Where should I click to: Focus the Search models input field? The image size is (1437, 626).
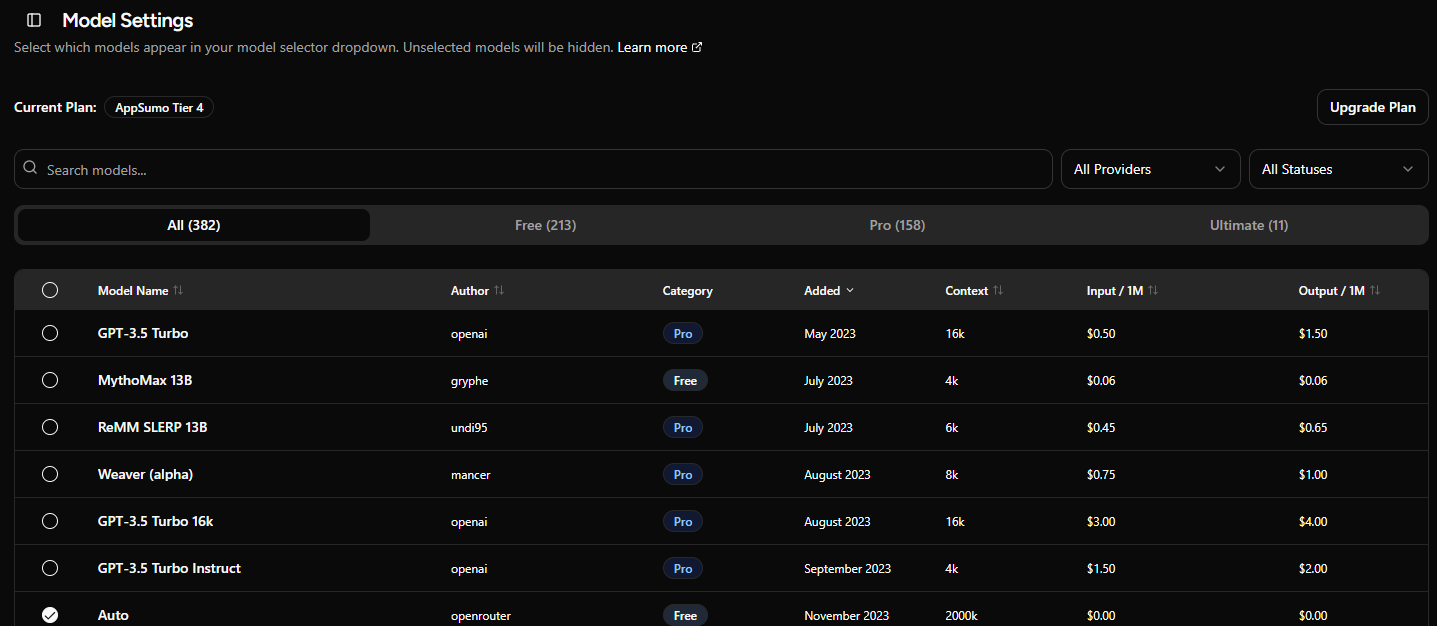[x=533, y=169]
